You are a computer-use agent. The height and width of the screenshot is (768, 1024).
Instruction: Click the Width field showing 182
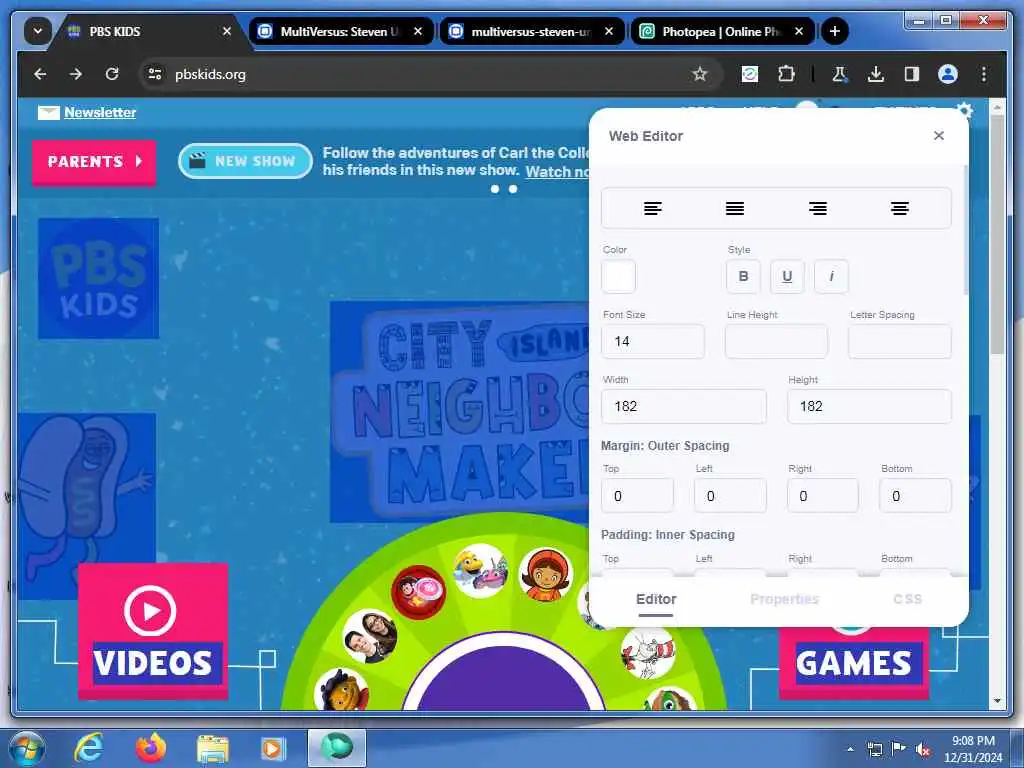[x=684, y=406]
